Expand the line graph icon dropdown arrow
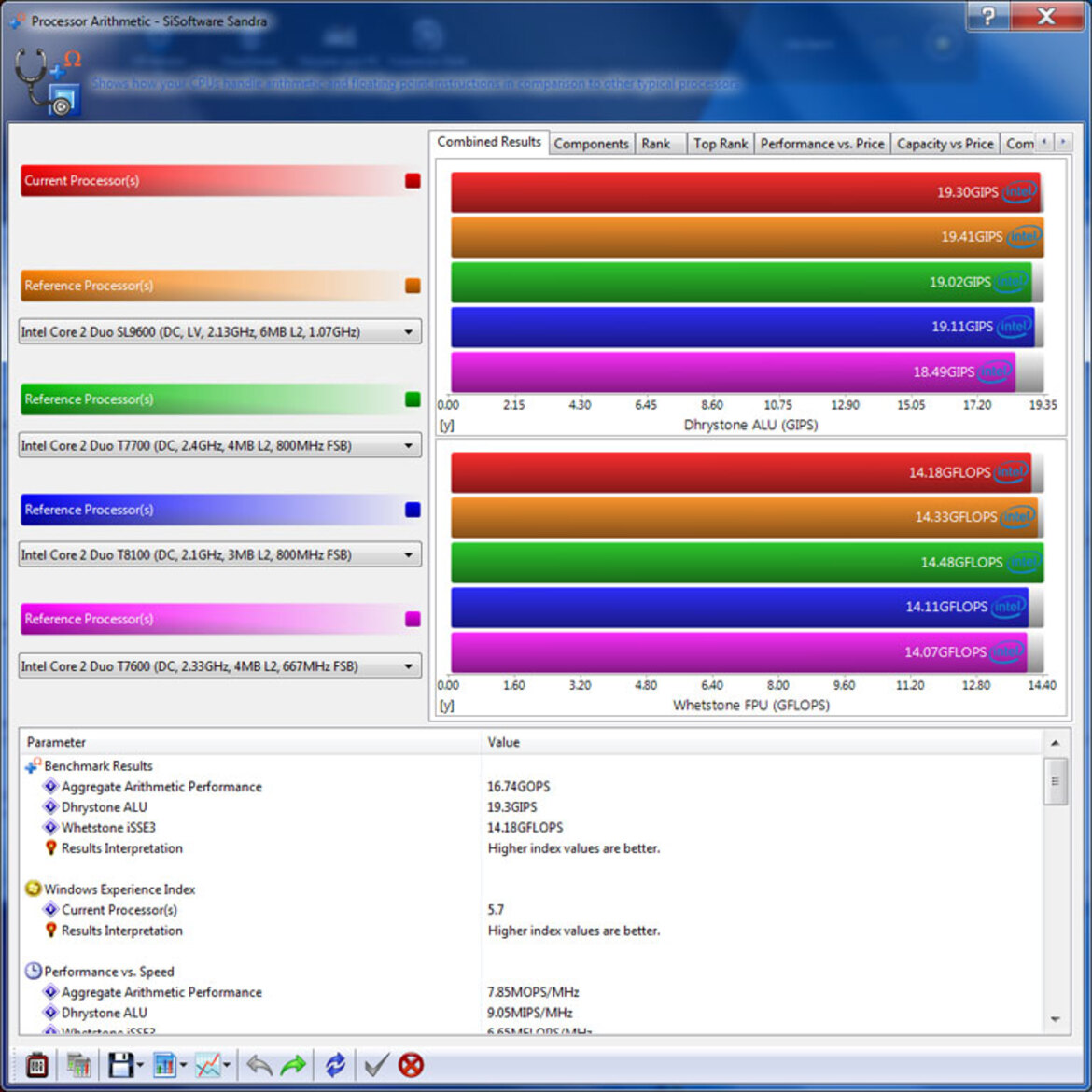1092x1092 pixels. (x=227, y=1065)
